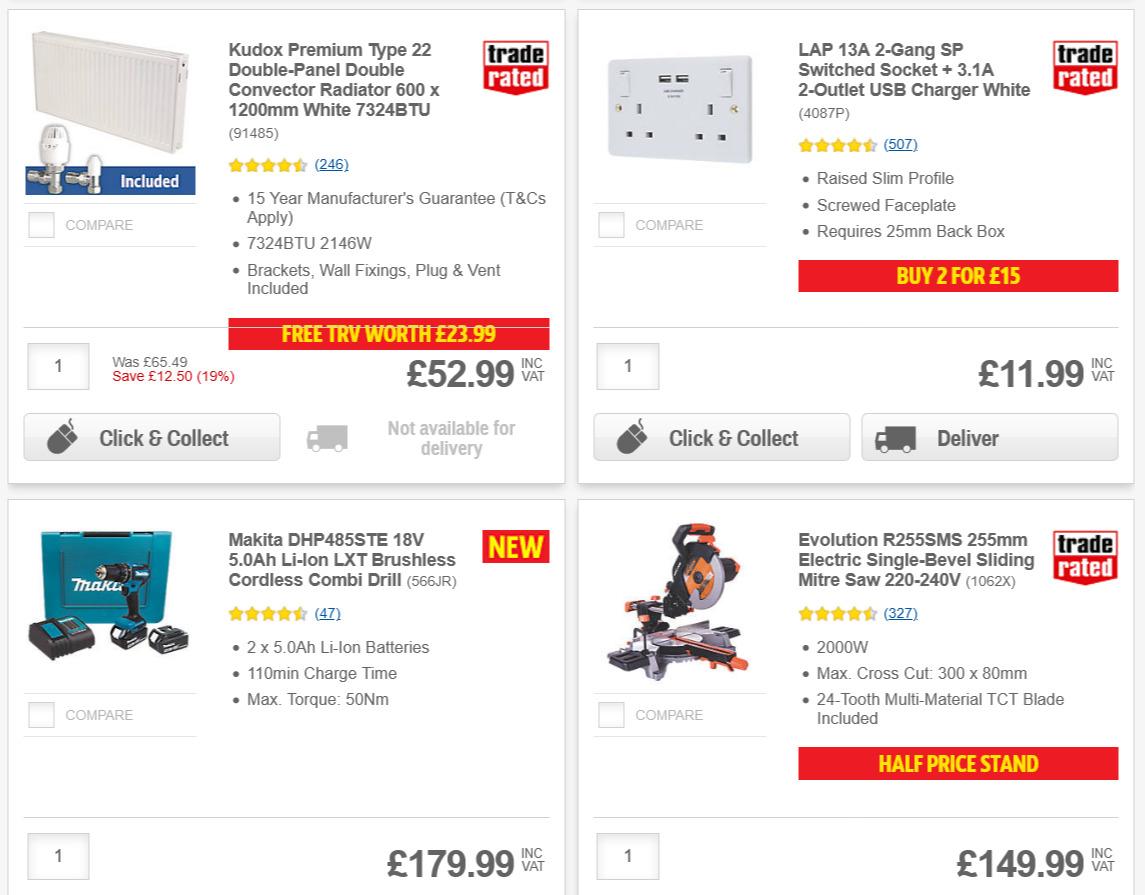Open the radiator review count link (246)
The image size is (1145, 895).
pyautogui.click(x=331, y=164)
